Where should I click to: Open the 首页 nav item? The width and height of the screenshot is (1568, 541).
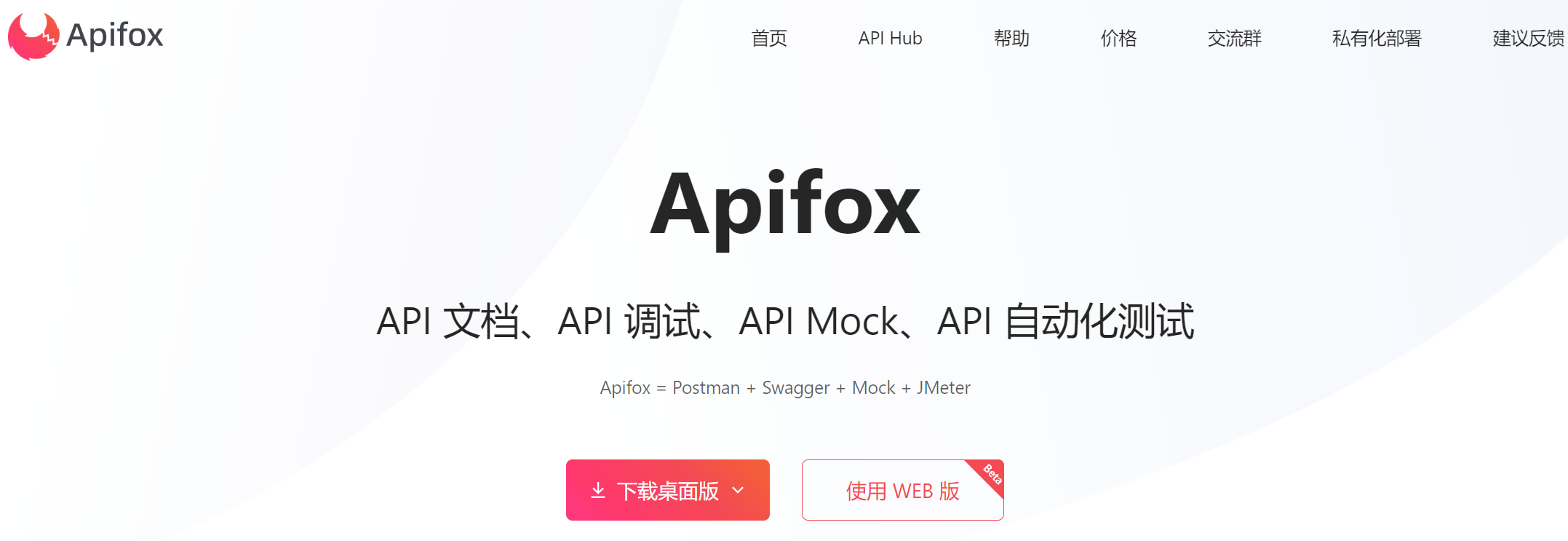pyautogui.click(x=769, y=39)
